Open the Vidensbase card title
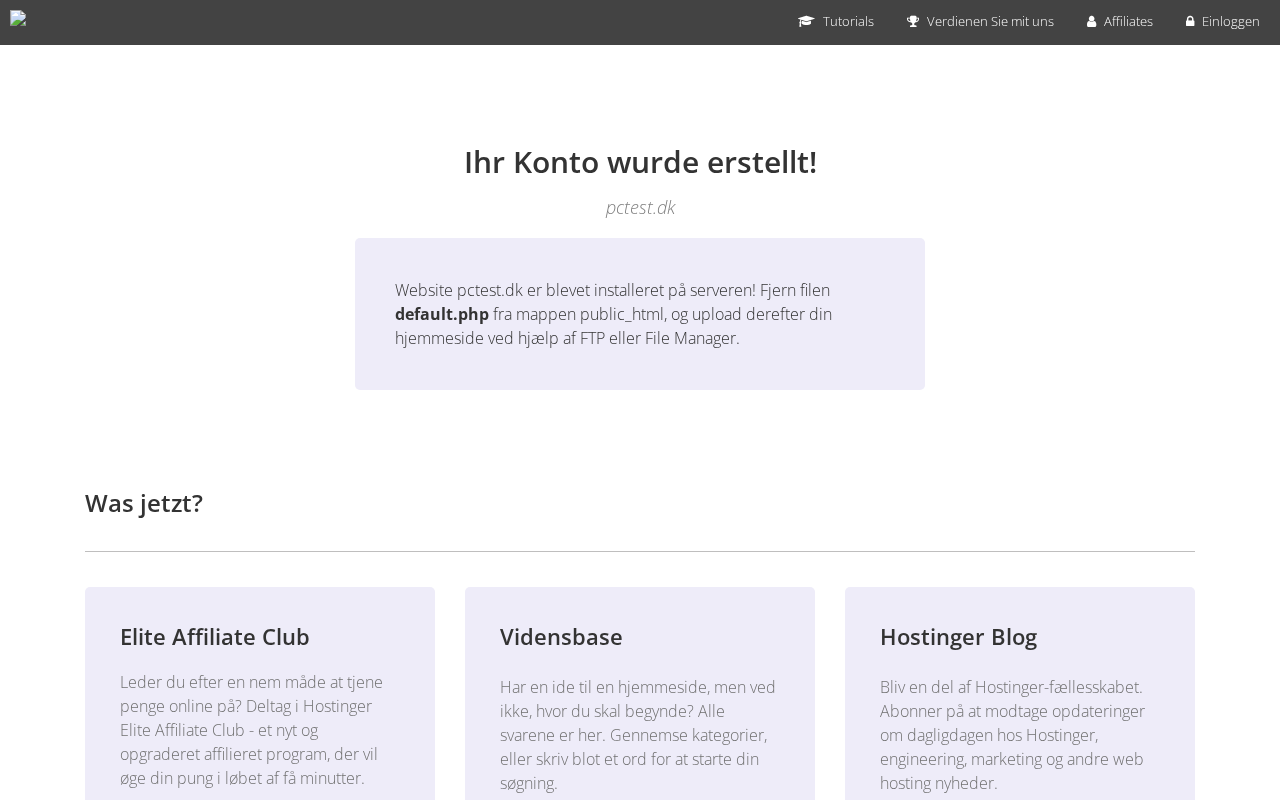 pos(561,637)
